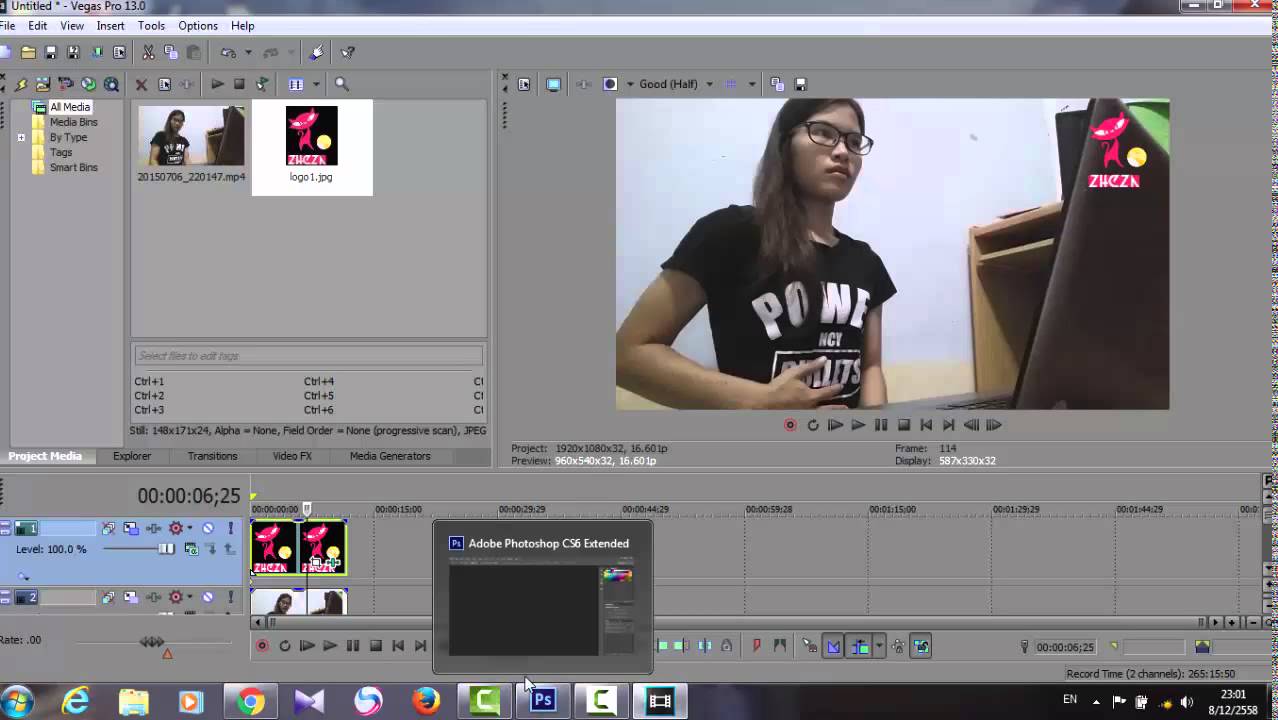Screen dimensions: 1278x720
Task: Open the File menu
Action: coord(8,26)
